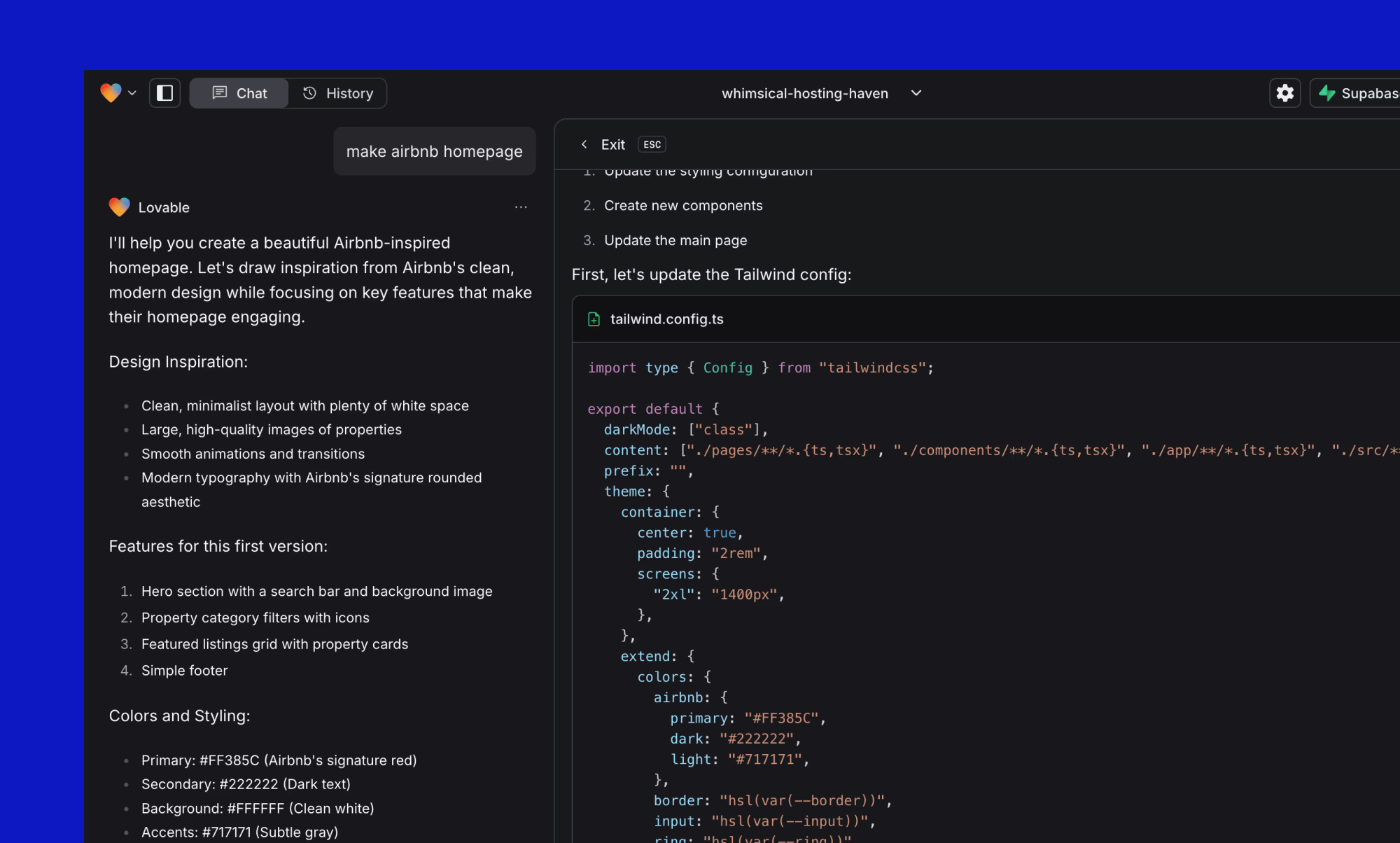Open the dropdown chevron beside the Lovable logo

[x=132, y=92]
